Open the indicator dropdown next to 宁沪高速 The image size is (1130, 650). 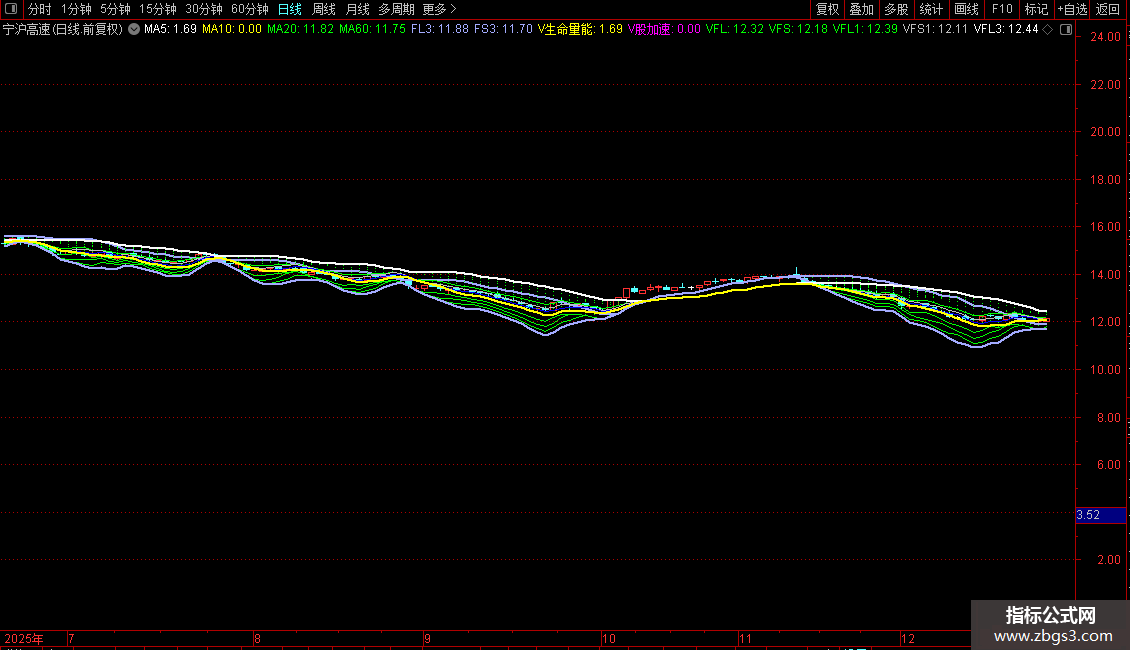click(x=134, y=30)
